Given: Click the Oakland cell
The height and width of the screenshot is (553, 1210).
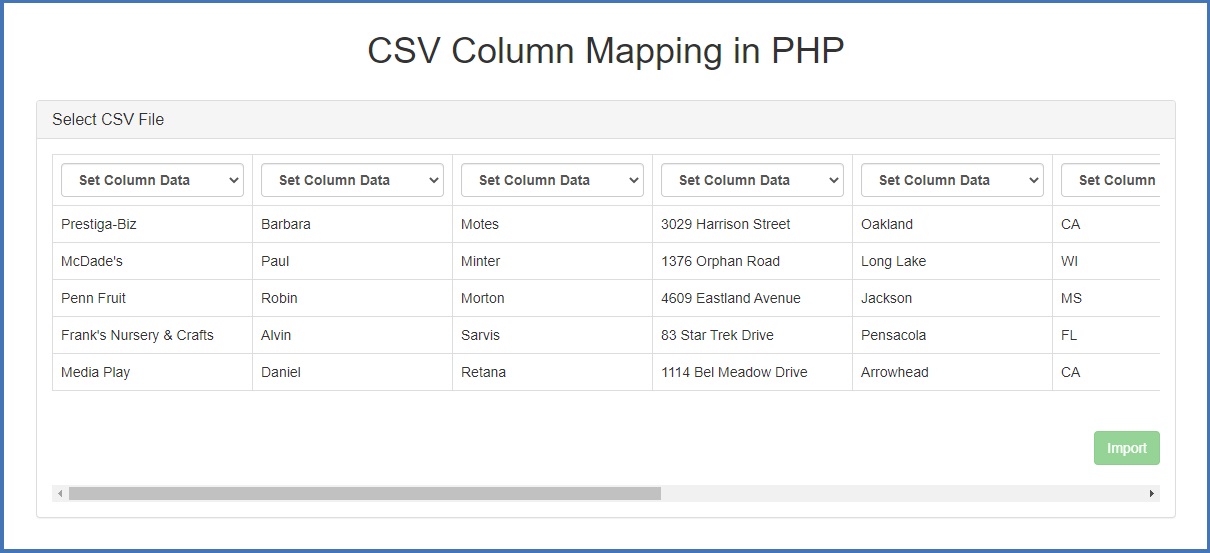Looking at the screenshot, I should pyautogui.click(x=952, y=224).
